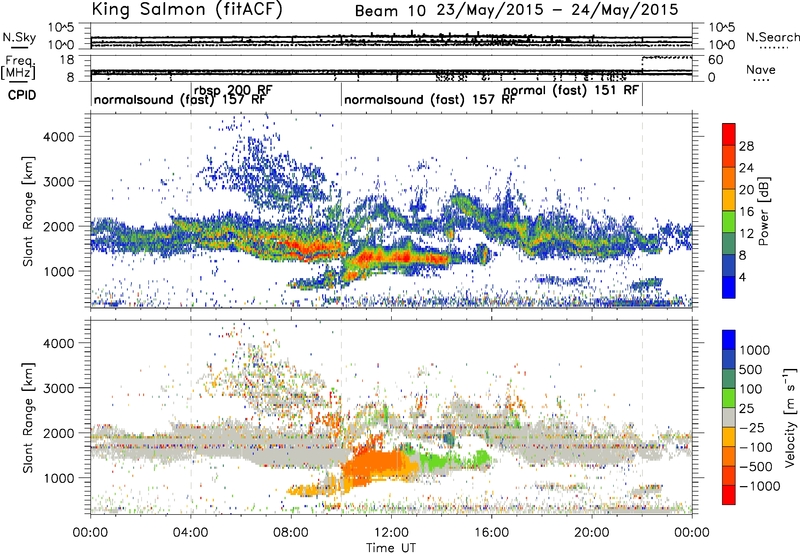Click the "Nave" legend label
Screen dimensions: 800x554
coord(761,70)
